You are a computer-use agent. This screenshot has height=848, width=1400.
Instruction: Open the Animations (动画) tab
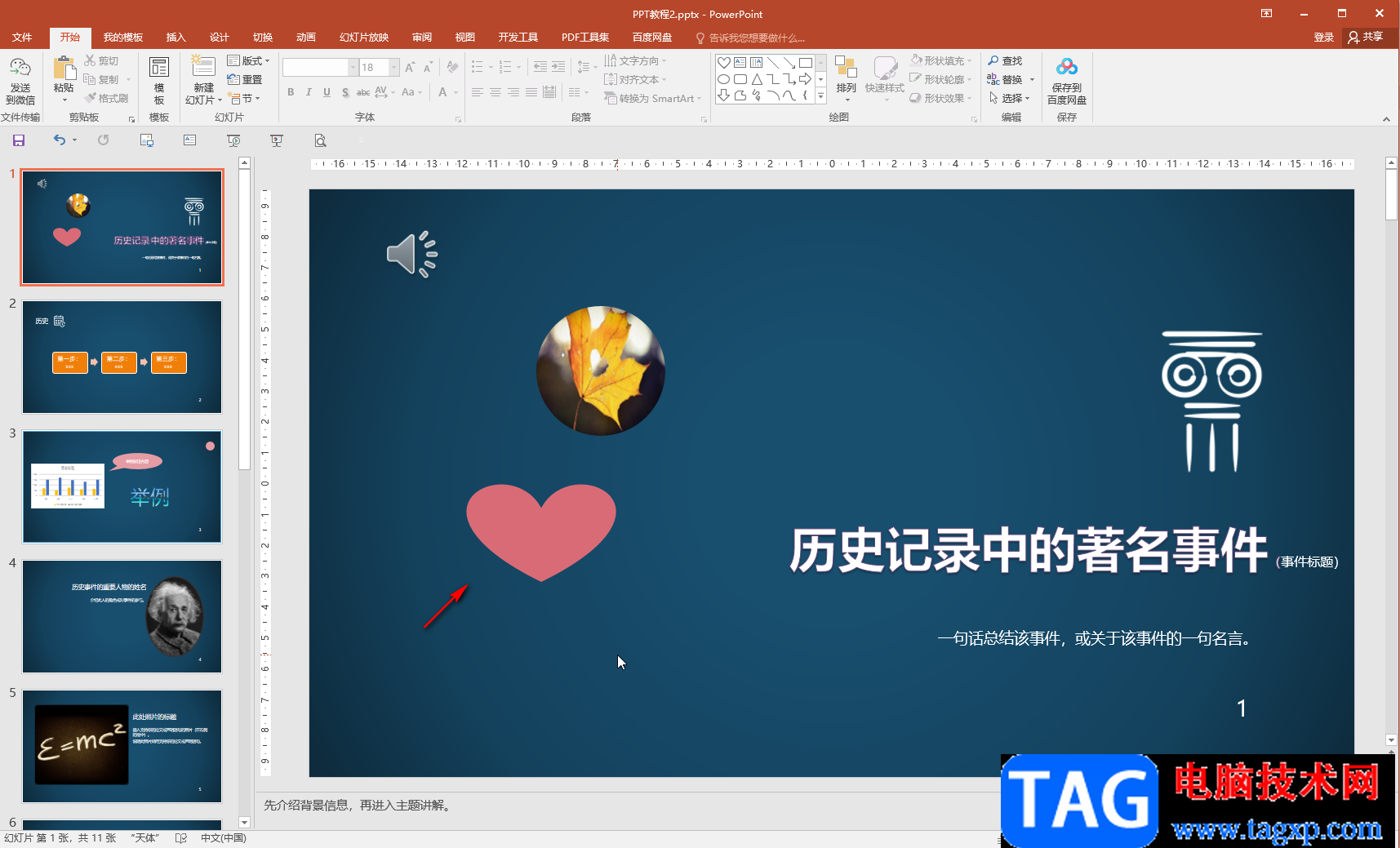click(x=306, y=38)
